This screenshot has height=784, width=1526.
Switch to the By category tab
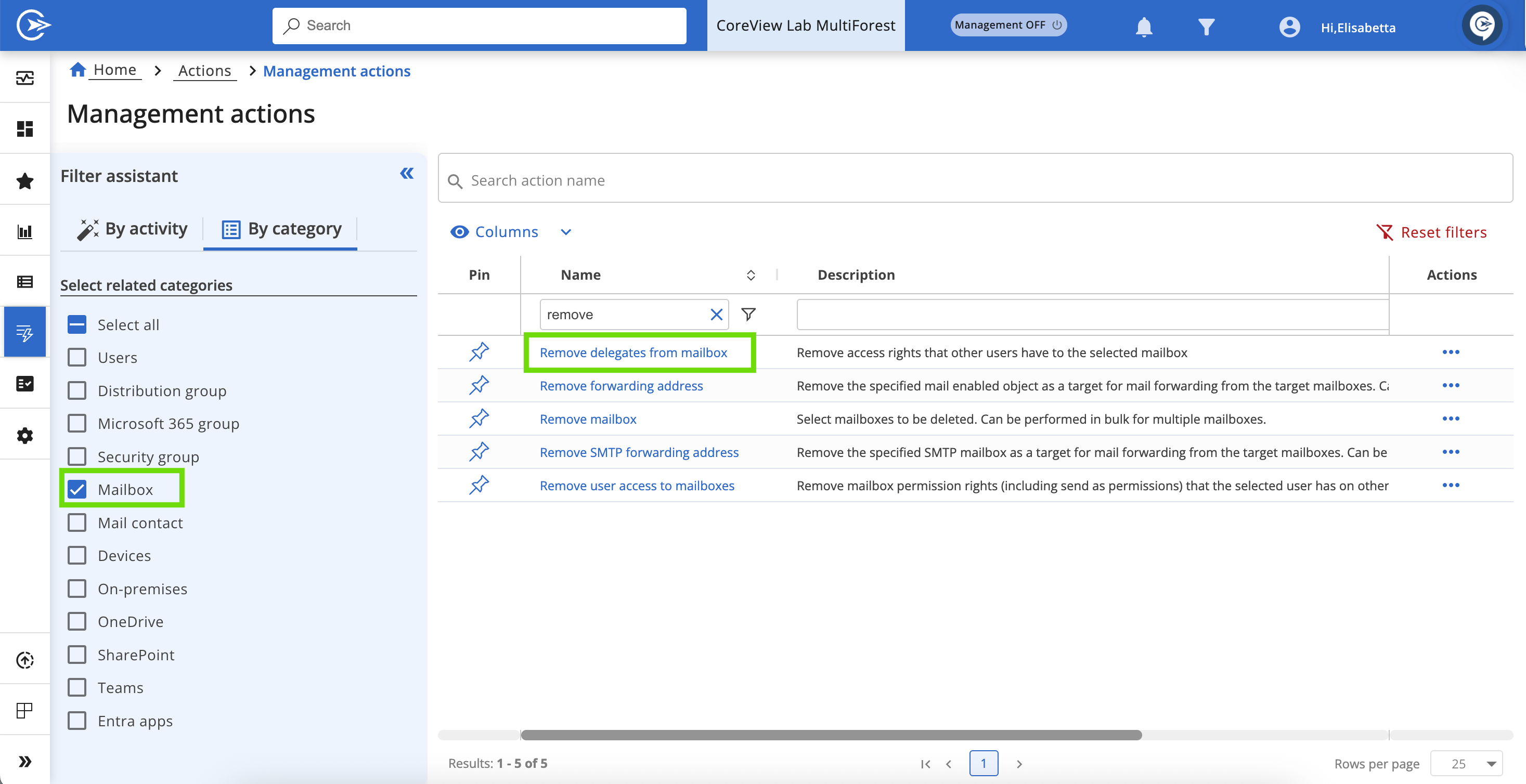(281, 229)
